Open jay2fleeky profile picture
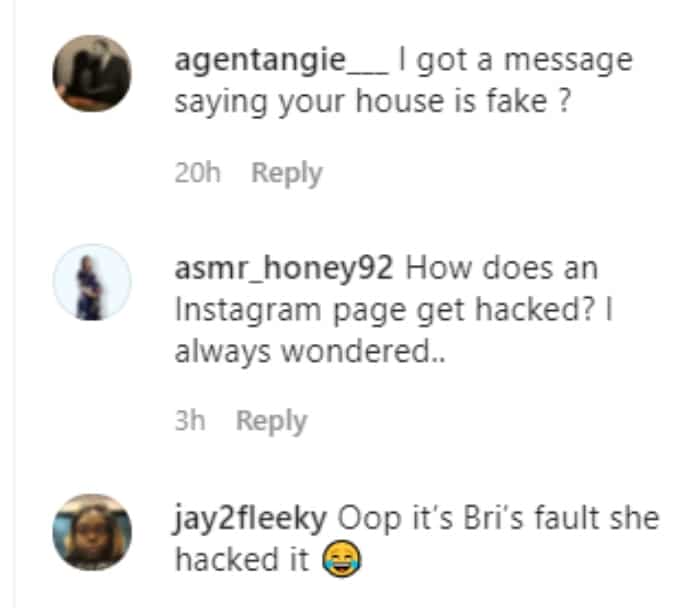This screenshot has width=680, height=608. click(x=92, y=532)
